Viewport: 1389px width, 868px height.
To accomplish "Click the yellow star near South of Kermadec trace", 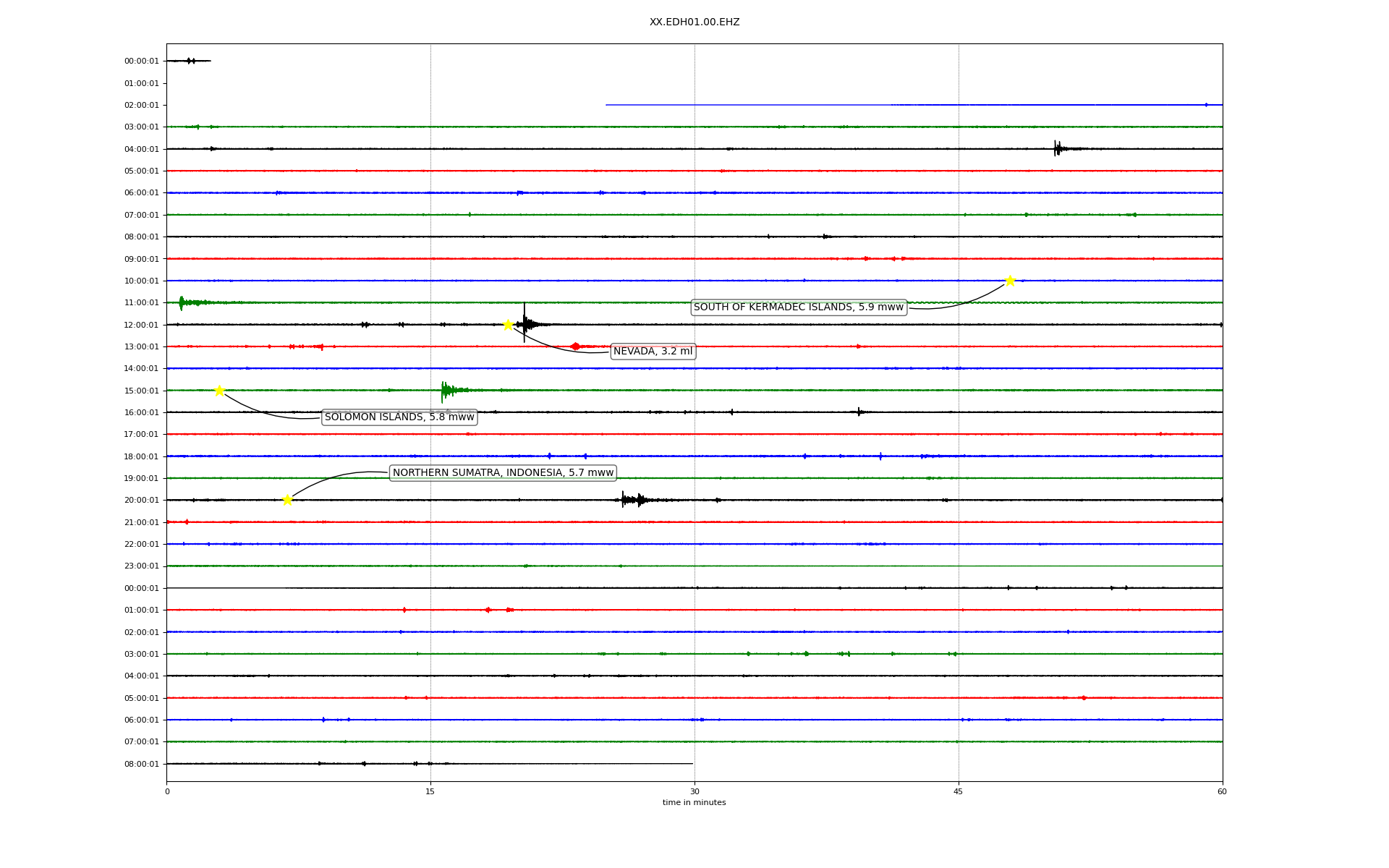I will (x=1010, y=281).
